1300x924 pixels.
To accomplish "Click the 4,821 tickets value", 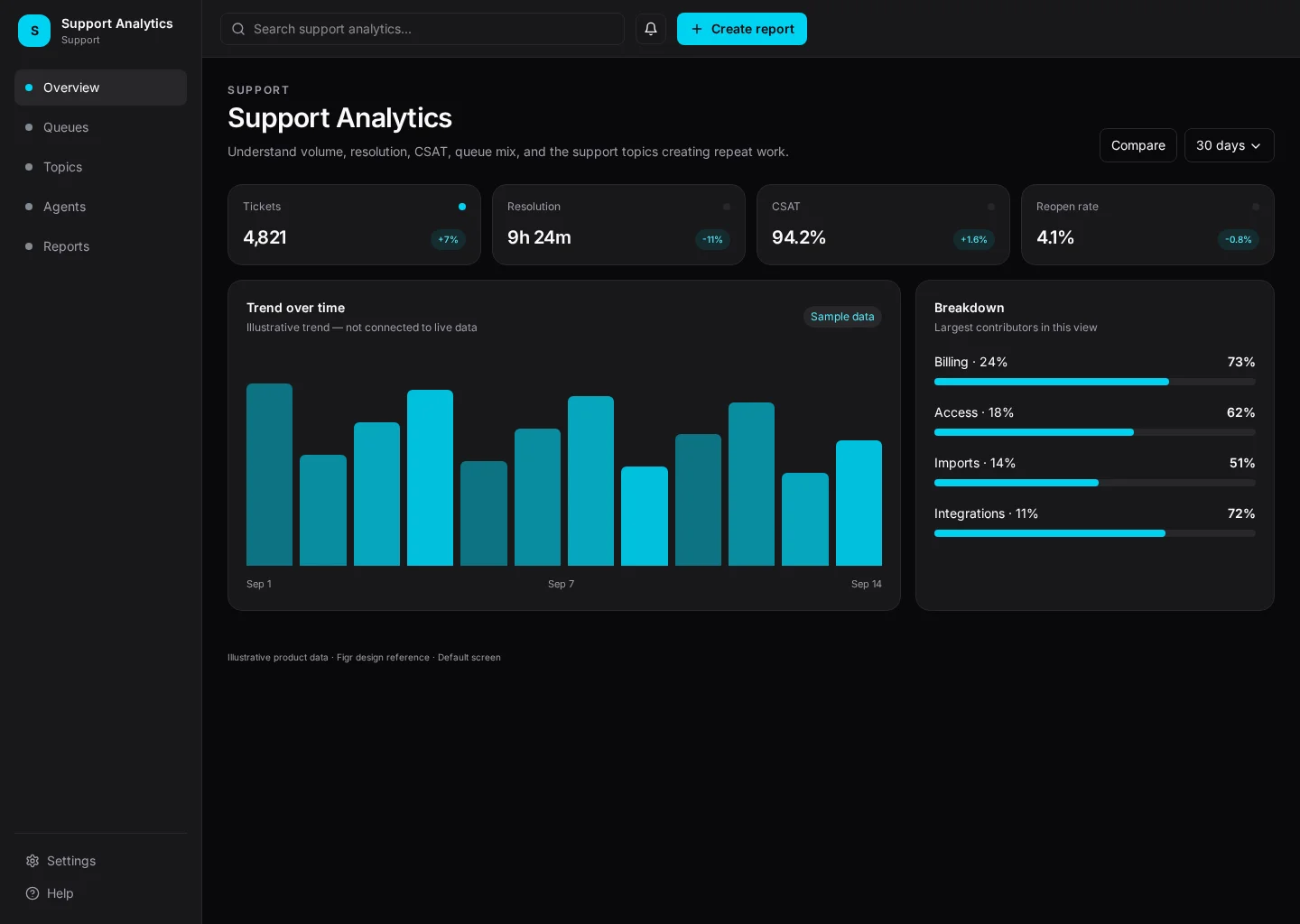I will 265,237.
